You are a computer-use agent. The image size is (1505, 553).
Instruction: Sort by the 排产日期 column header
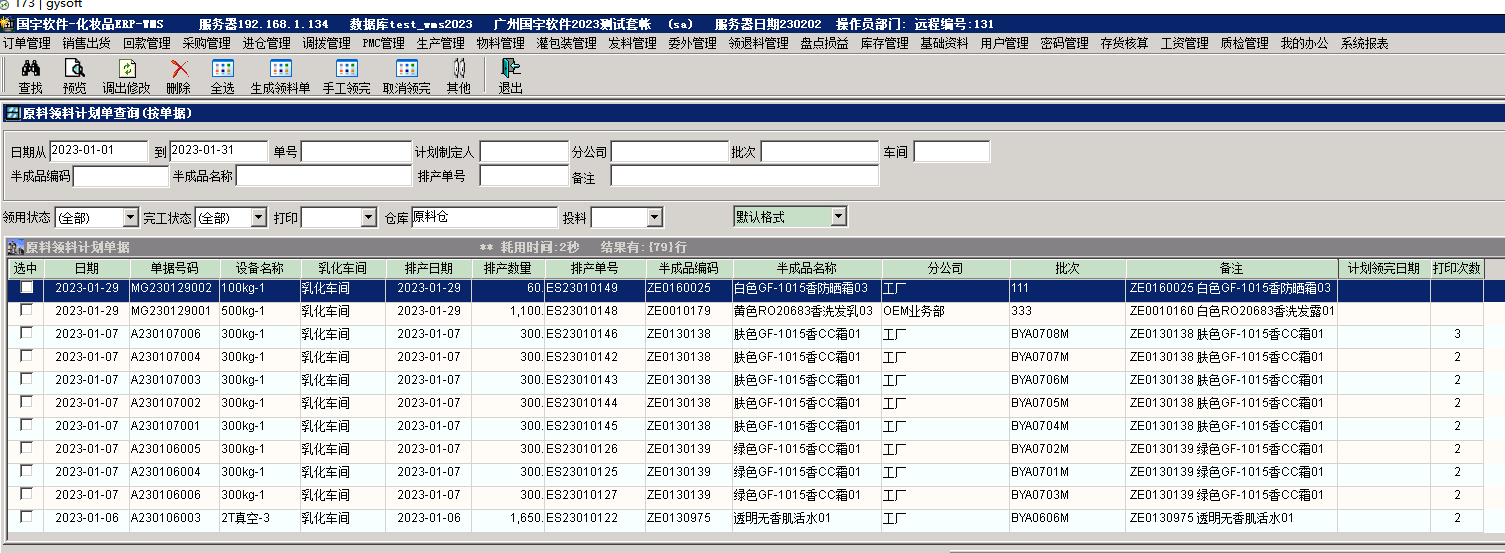click(428, 269)
